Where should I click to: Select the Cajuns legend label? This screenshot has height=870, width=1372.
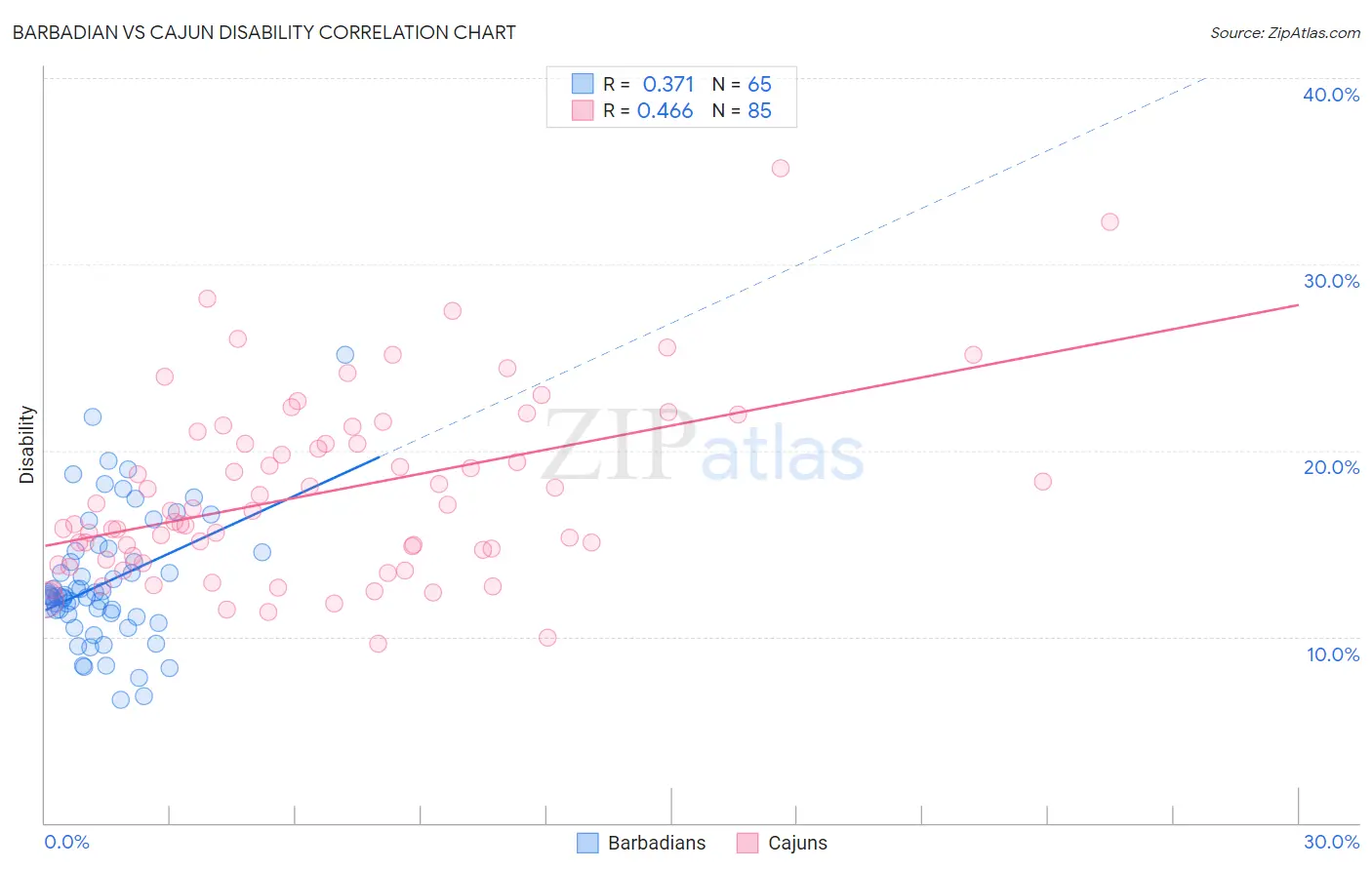tap(797, 843)
